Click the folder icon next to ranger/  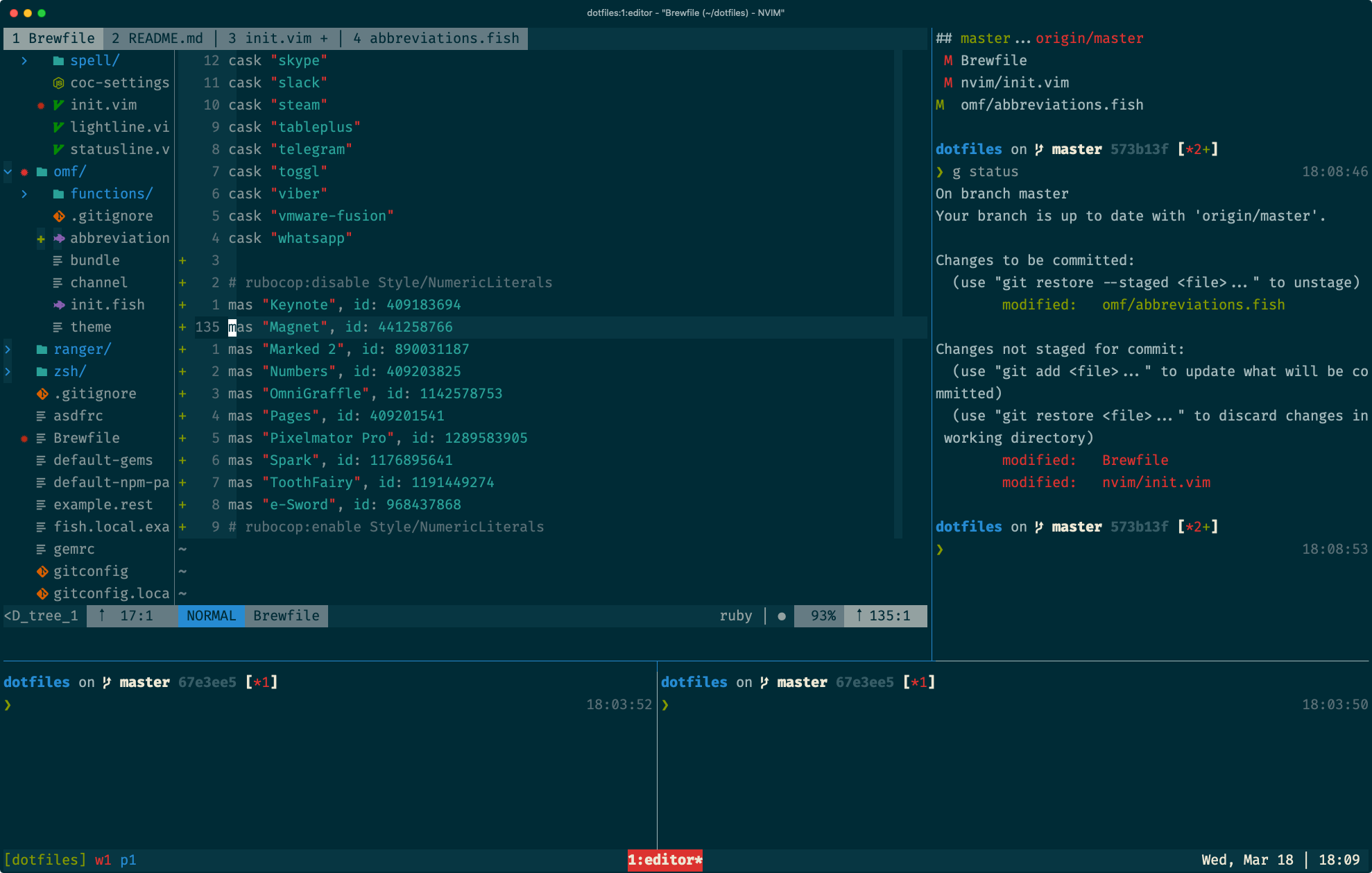click(x=42, y=349)
